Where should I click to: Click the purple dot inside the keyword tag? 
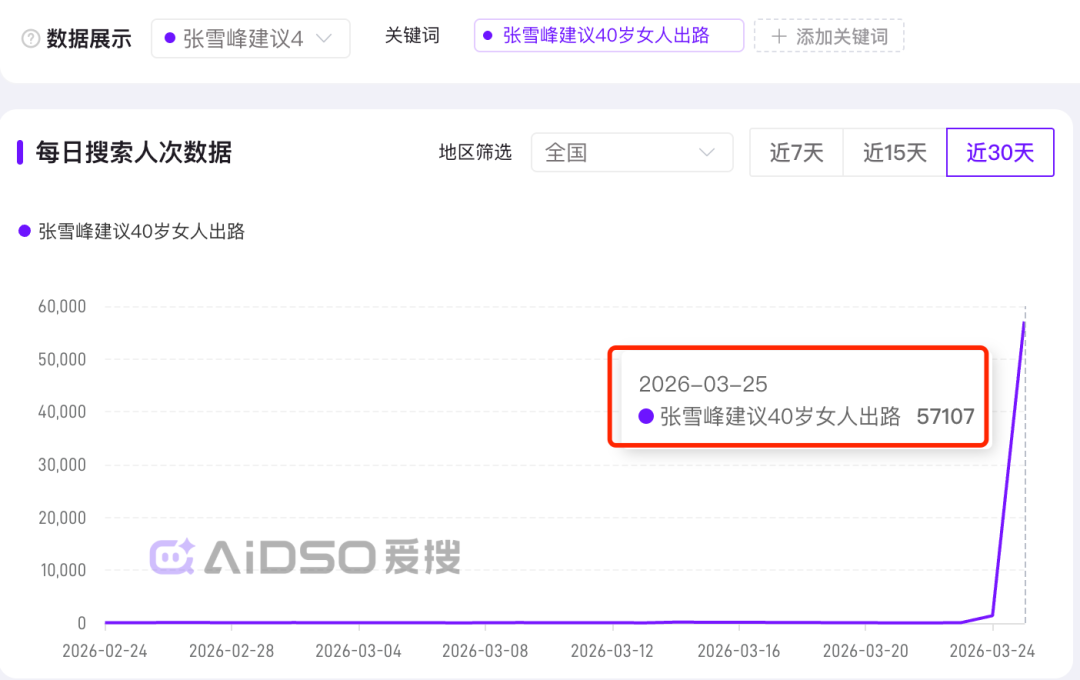click(x=487, y=36)
